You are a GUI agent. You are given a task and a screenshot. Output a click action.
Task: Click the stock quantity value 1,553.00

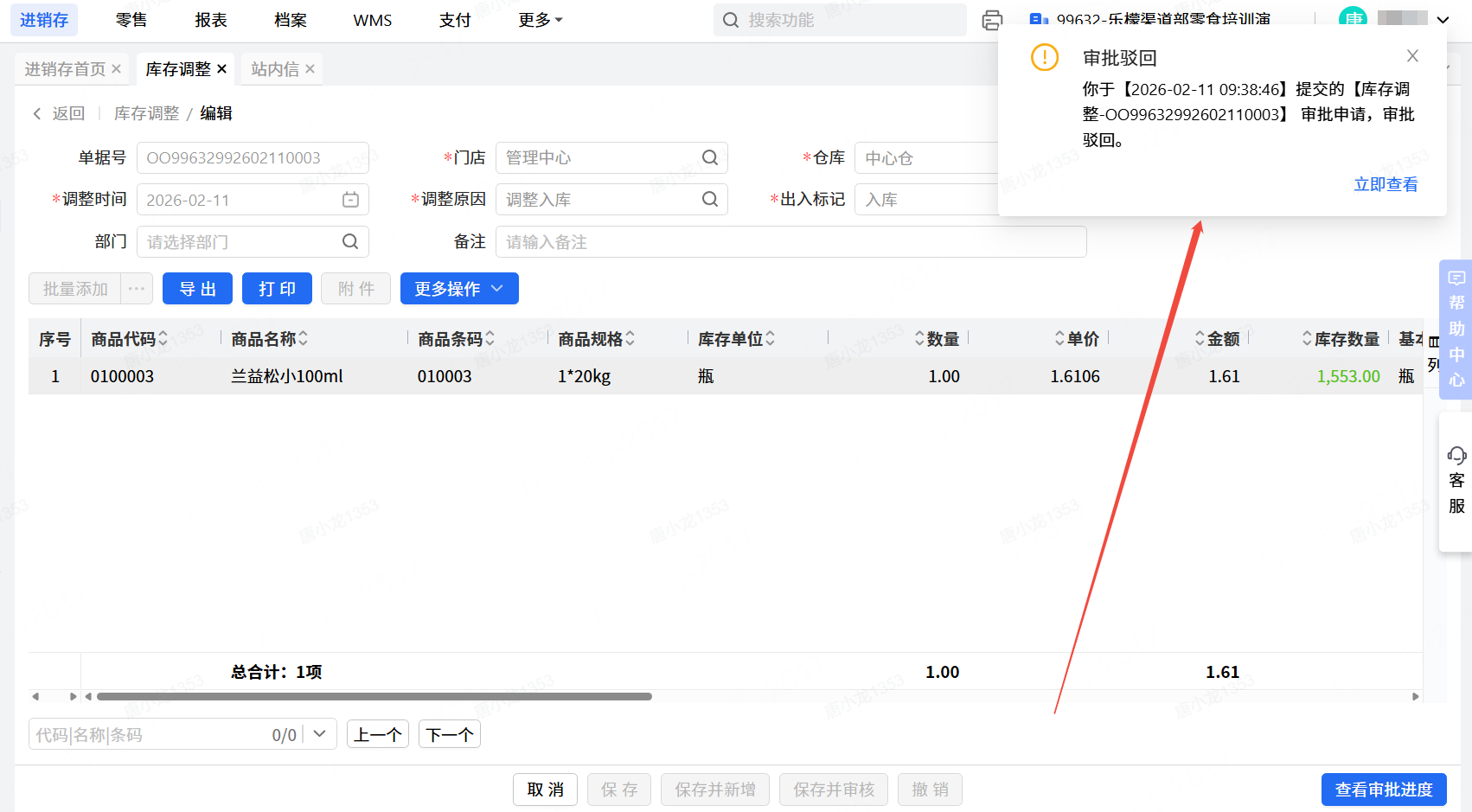coord(1348,376)
